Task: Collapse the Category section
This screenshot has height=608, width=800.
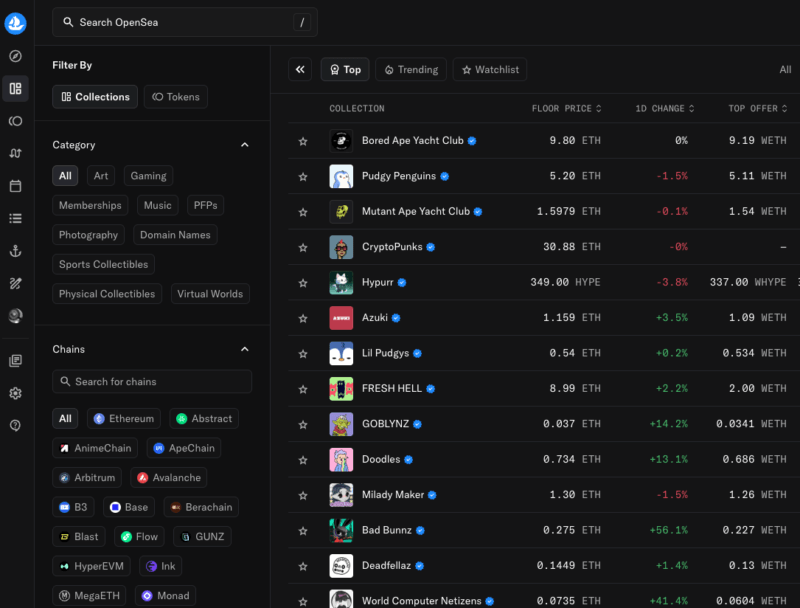Action: tap(245, 145)
